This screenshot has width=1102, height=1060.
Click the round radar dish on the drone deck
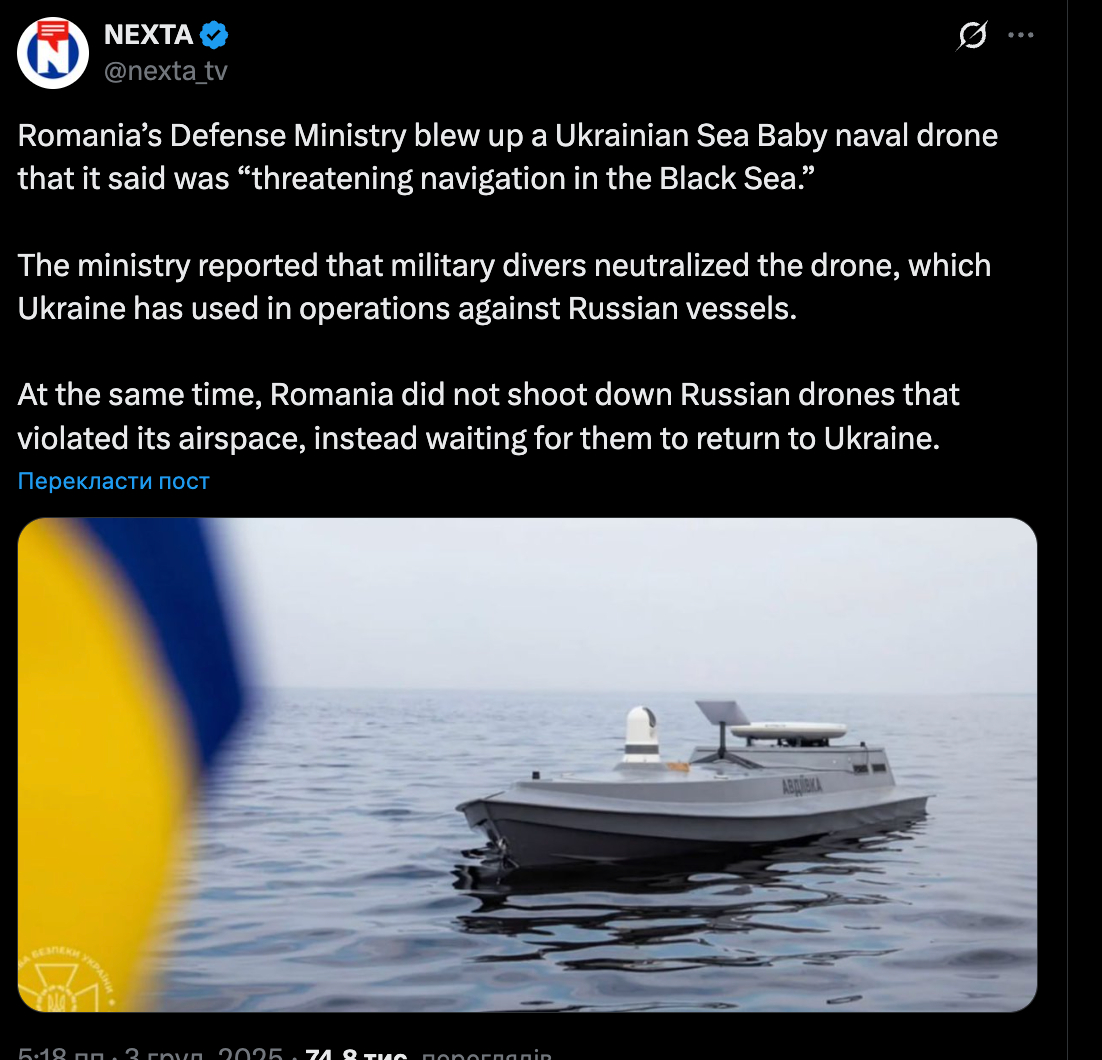789,731
